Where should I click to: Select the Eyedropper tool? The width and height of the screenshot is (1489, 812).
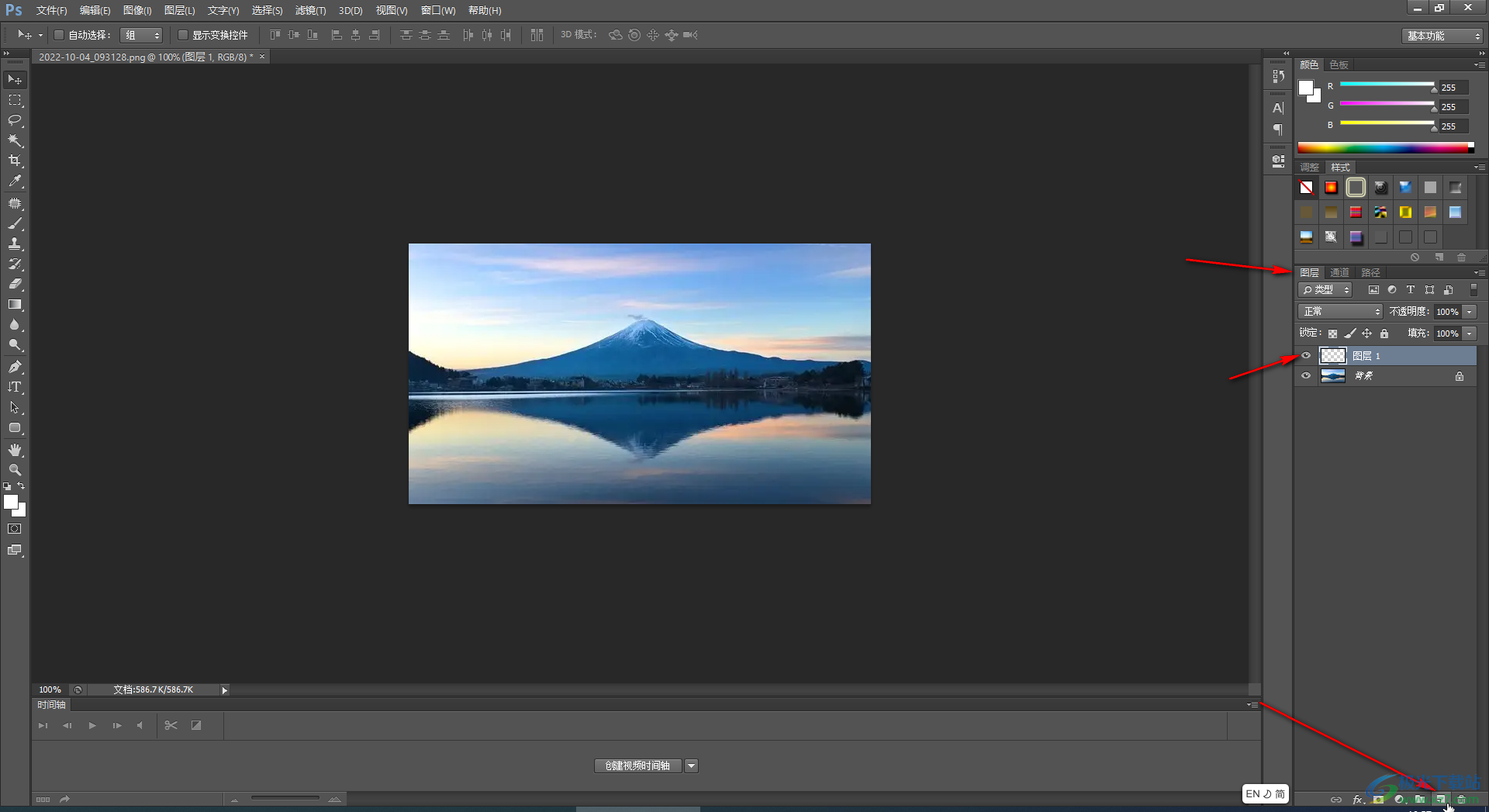point(15,181)
